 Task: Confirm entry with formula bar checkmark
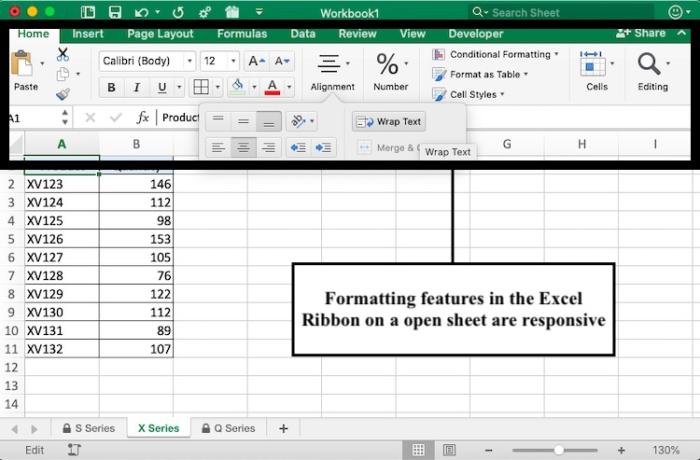point(116,117)
